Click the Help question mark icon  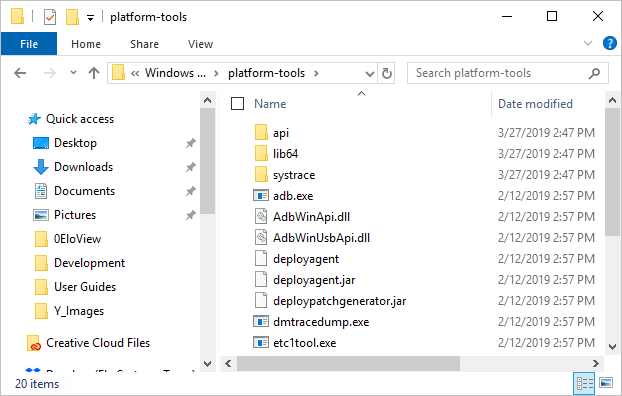click(609, 43)
